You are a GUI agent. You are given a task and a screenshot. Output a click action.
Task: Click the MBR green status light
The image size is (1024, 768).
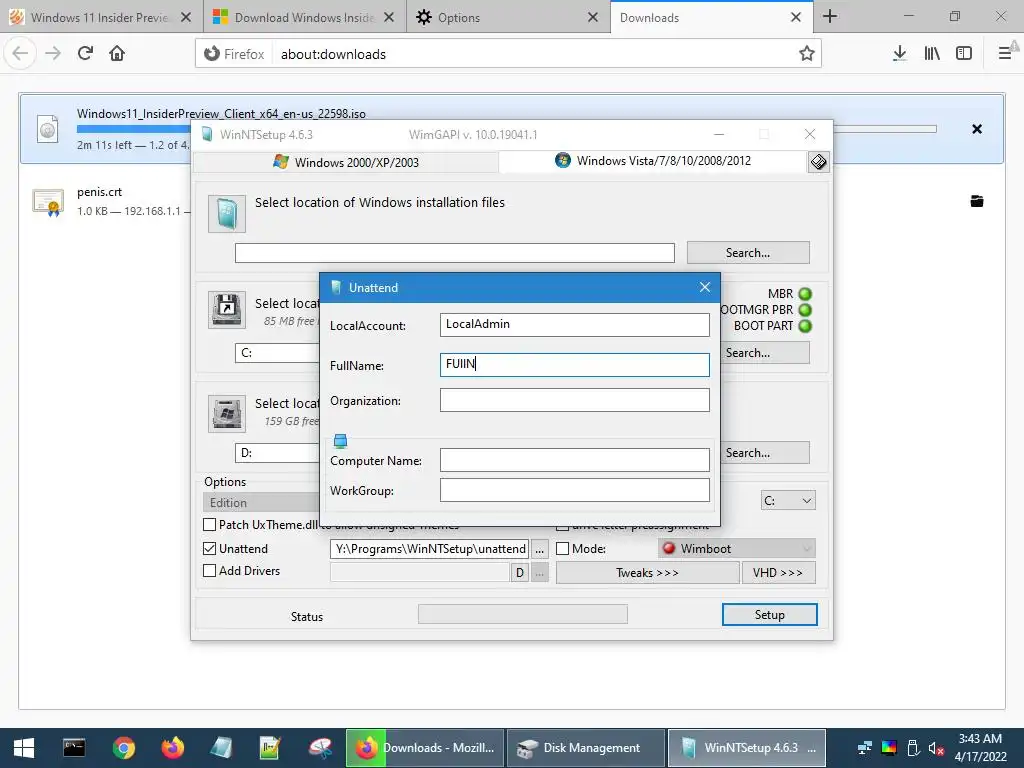[805, 294]
